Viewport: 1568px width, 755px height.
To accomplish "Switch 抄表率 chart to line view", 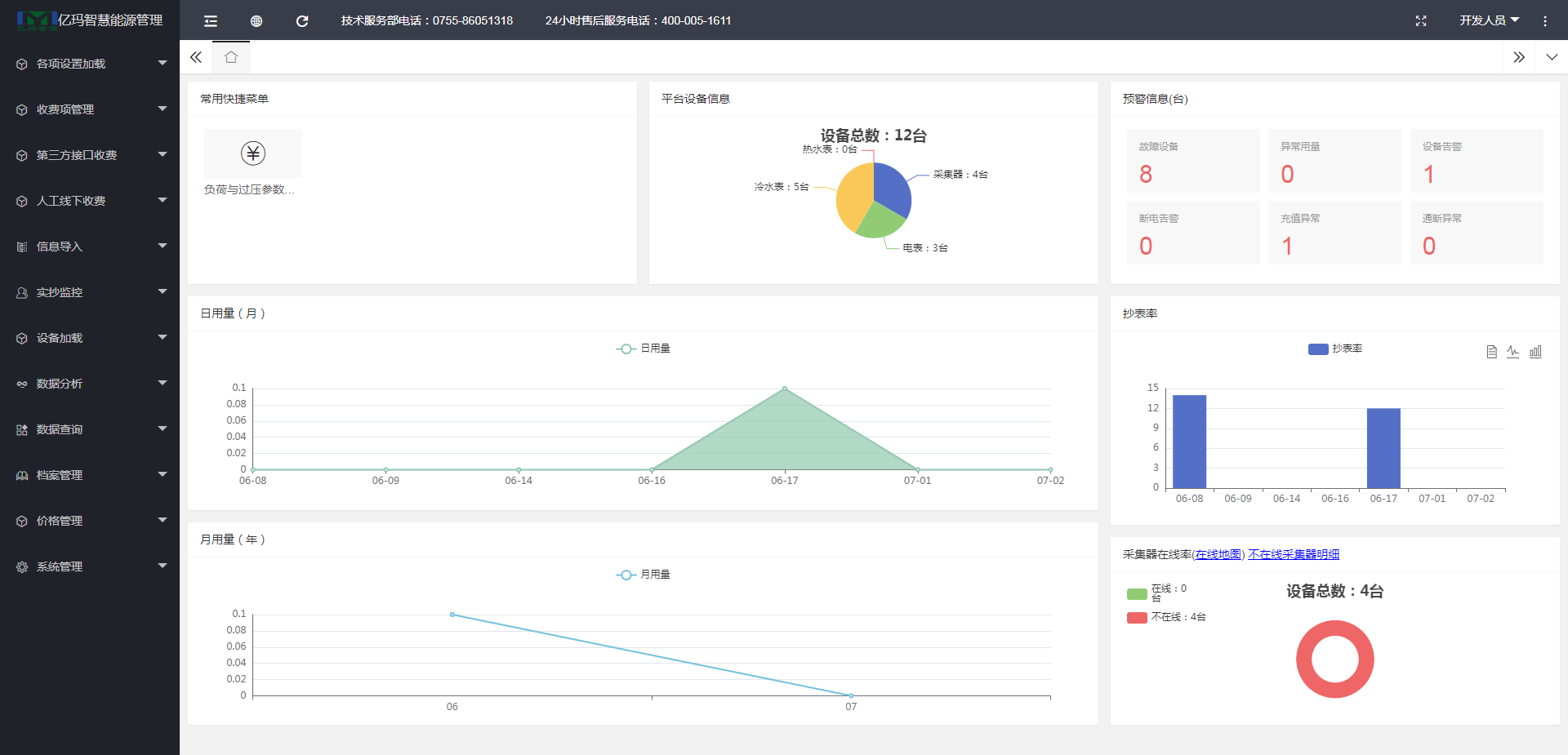I will pyautogui.click(x=1513, y=352).
